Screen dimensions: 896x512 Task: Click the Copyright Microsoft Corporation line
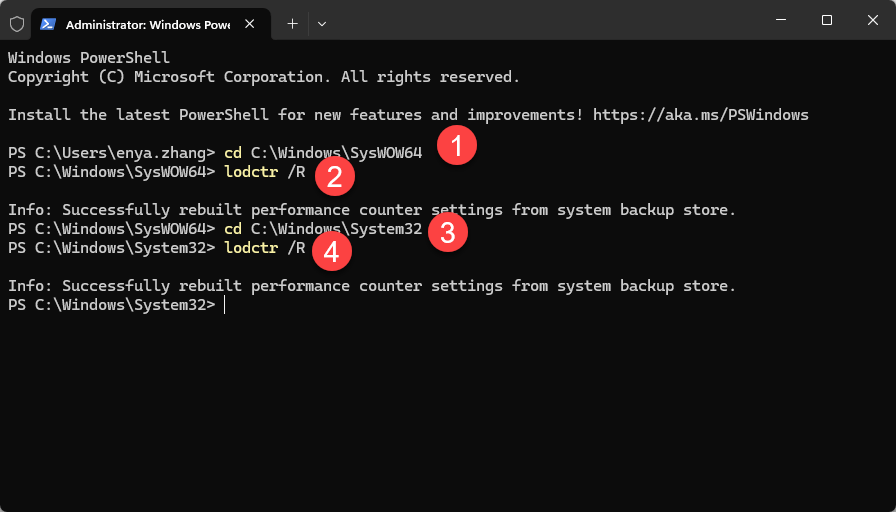(x=264, y=77)
